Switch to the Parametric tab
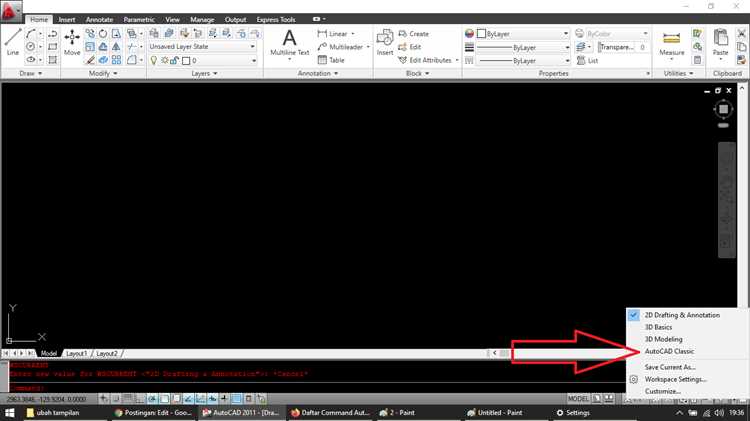 [139, 20]
